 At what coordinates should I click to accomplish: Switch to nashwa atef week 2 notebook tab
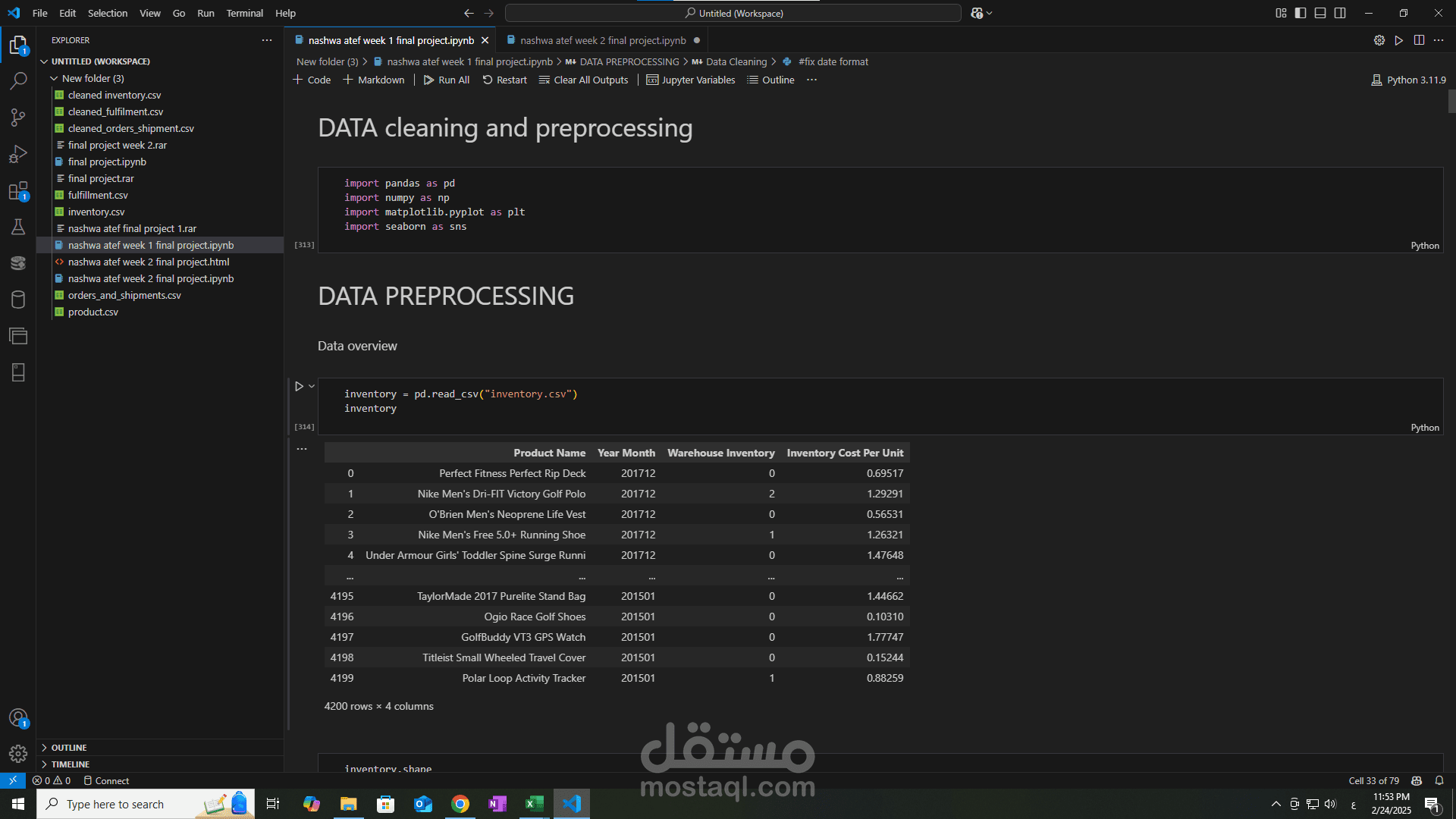[x=603, y=40]
